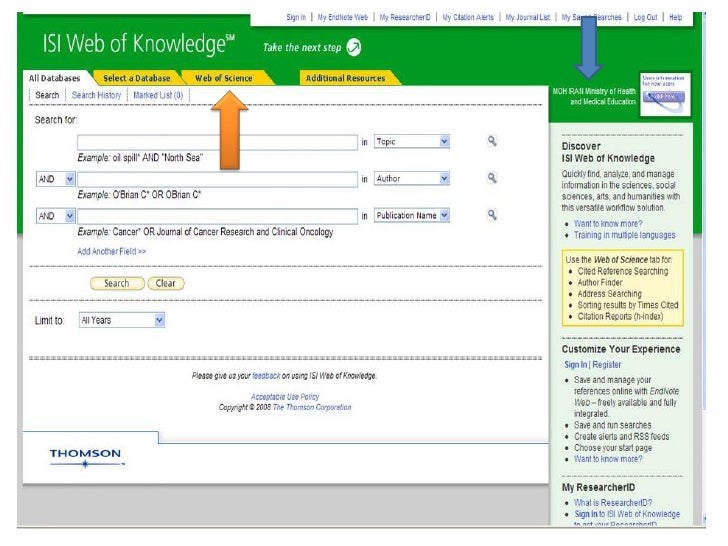
Task: Click the magnifier beside Publication Name field
Action: tap(492, 214)
